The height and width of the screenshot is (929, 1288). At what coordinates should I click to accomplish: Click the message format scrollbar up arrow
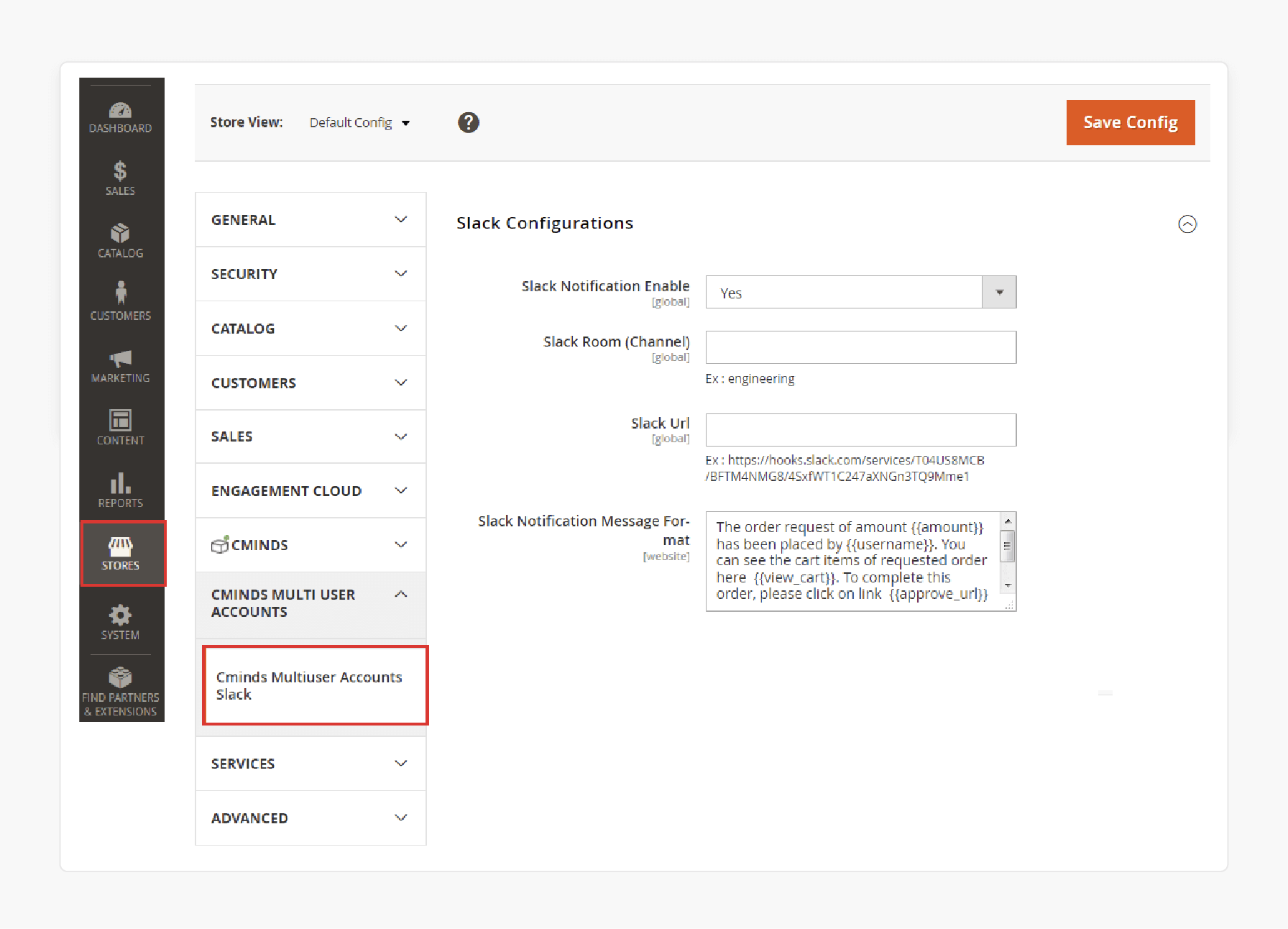tap(1008, 521)
